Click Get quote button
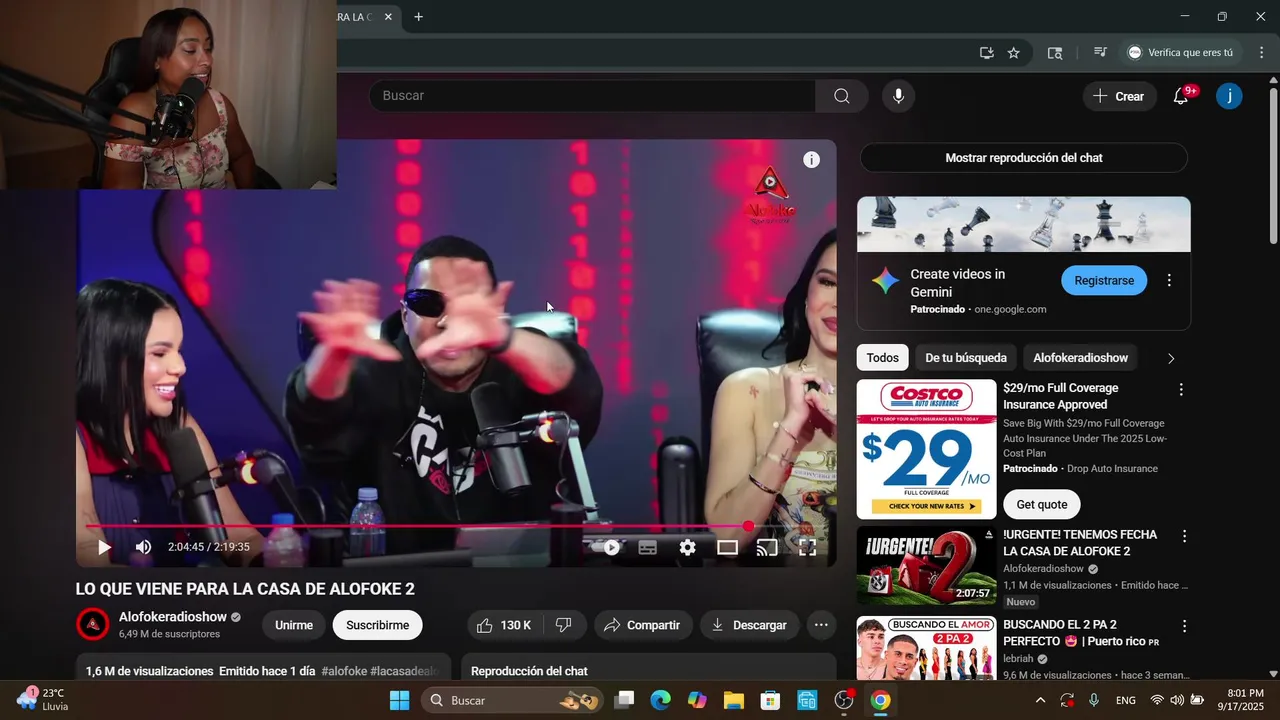 point(1042,504)
